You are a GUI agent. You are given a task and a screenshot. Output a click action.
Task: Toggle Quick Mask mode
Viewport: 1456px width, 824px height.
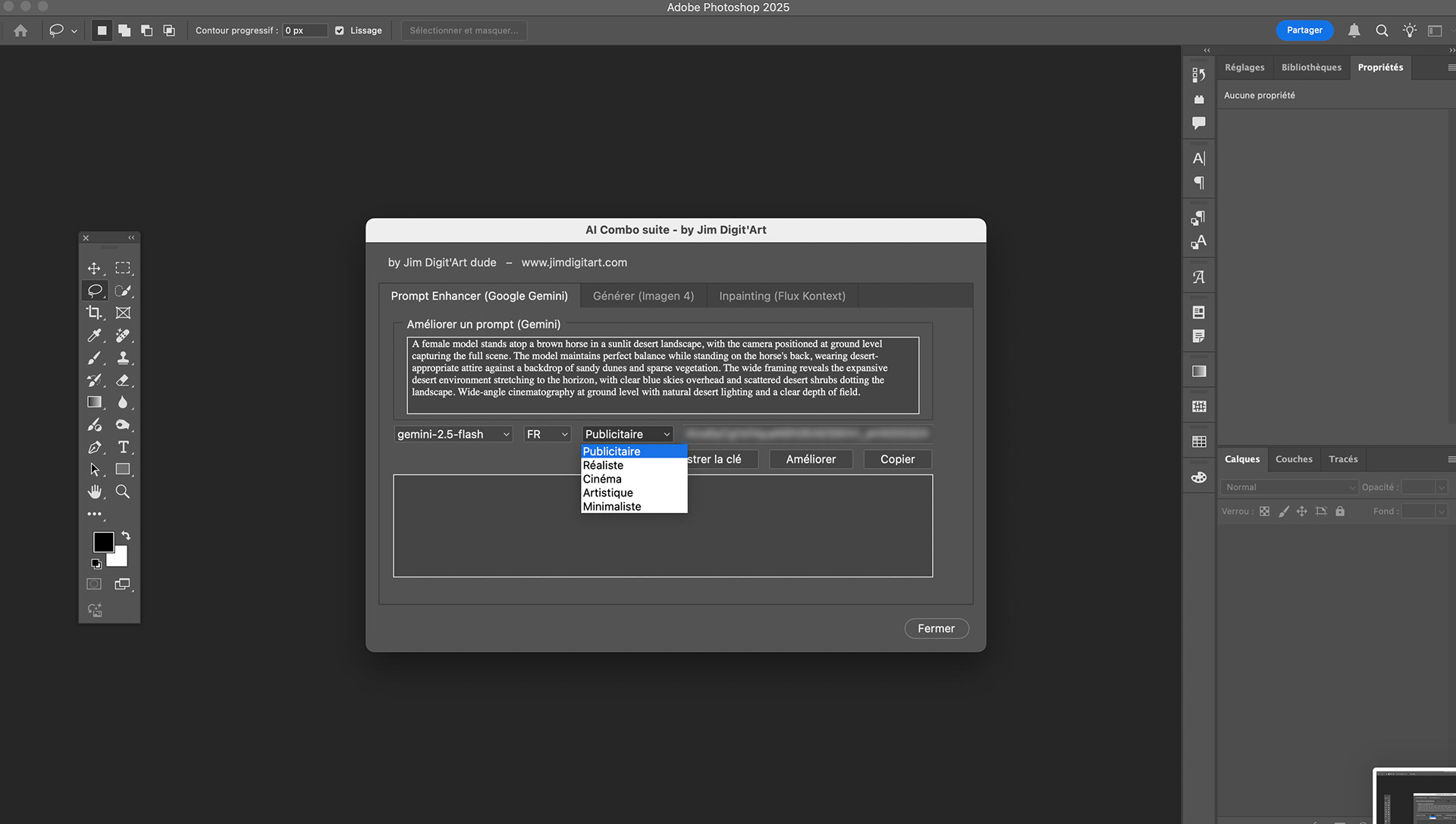pyautogui.click(x=94, y=584)
